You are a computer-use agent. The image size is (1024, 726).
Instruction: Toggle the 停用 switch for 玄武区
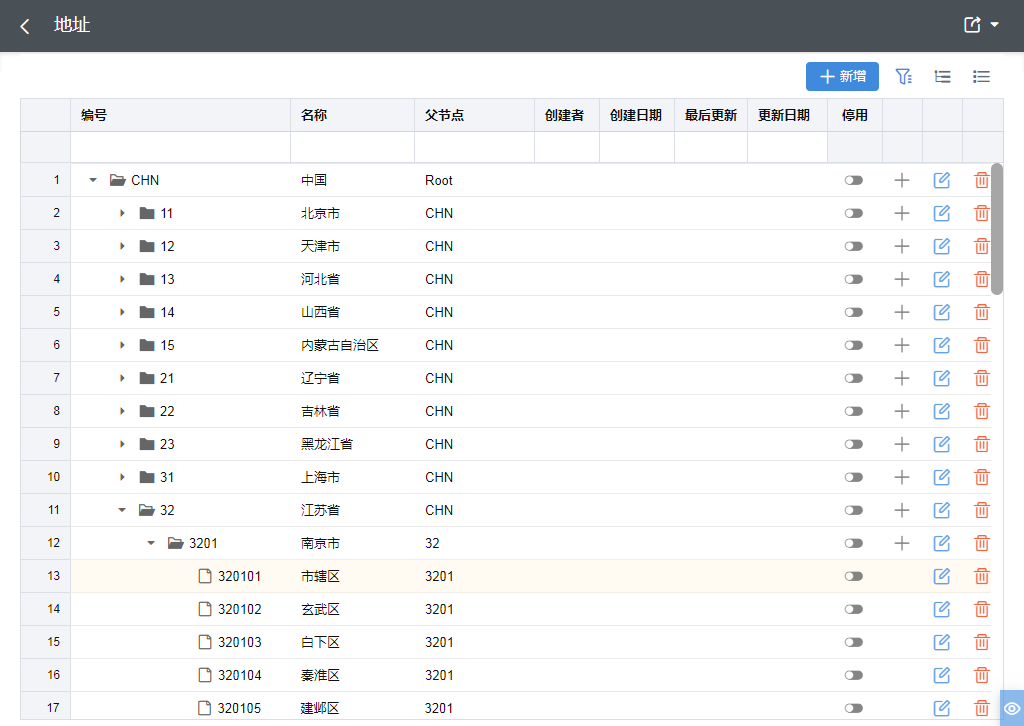(x=854, y=609)
